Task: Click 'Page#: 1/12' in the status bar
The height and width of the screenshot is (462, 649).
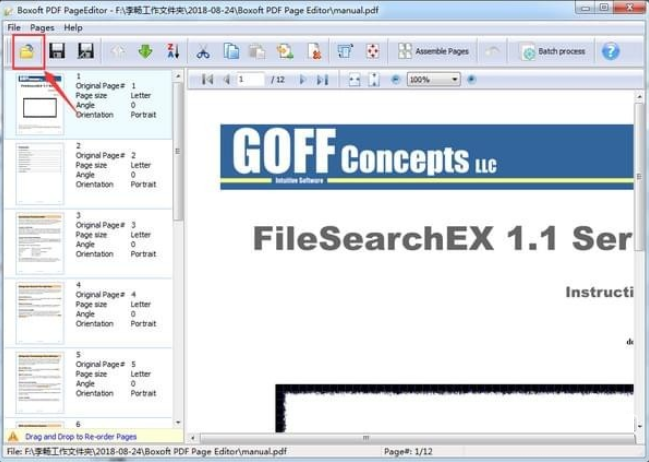Action: [408, 451]
